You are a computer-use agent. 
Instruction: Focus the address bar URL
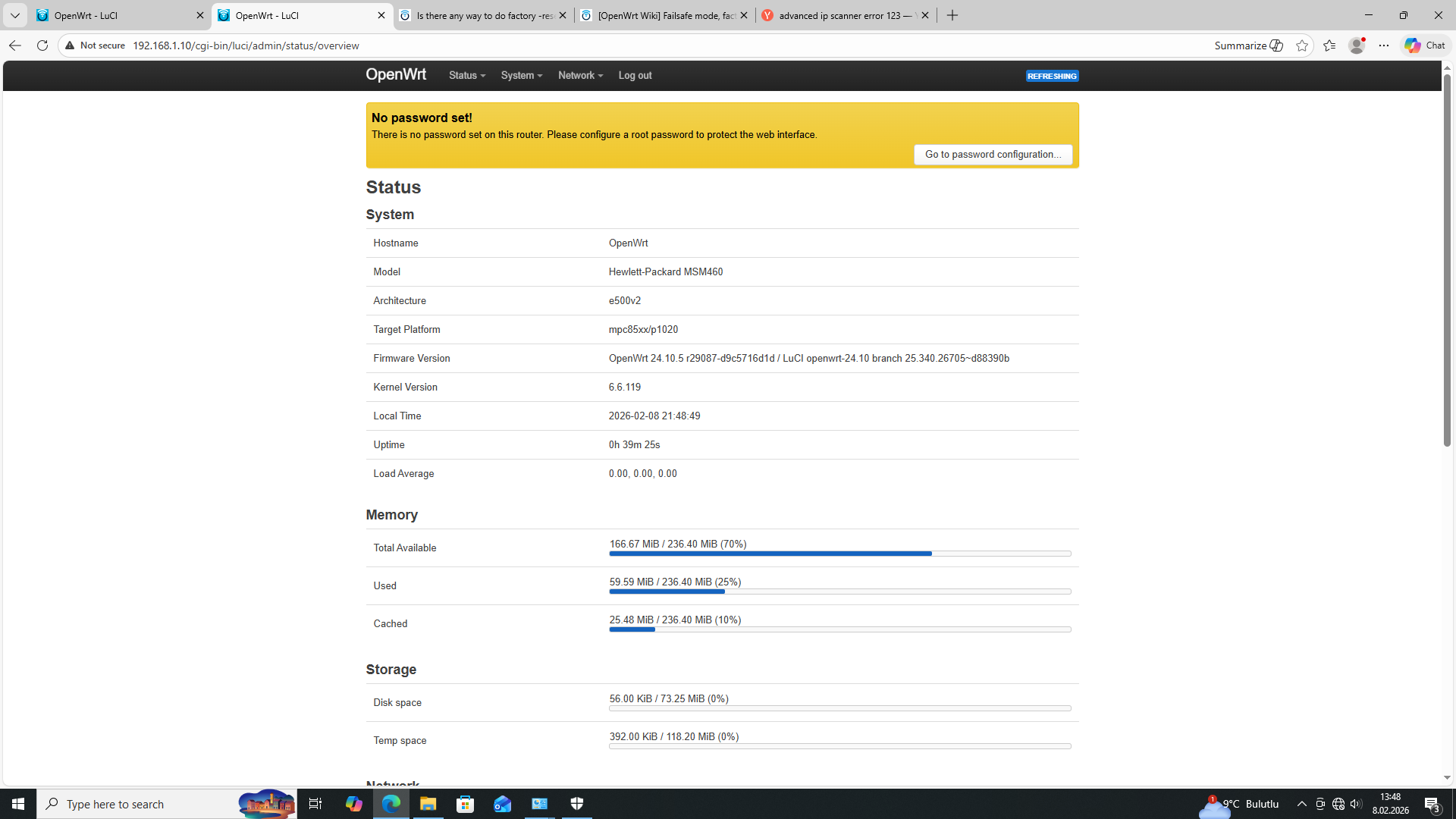click(246, 45)
